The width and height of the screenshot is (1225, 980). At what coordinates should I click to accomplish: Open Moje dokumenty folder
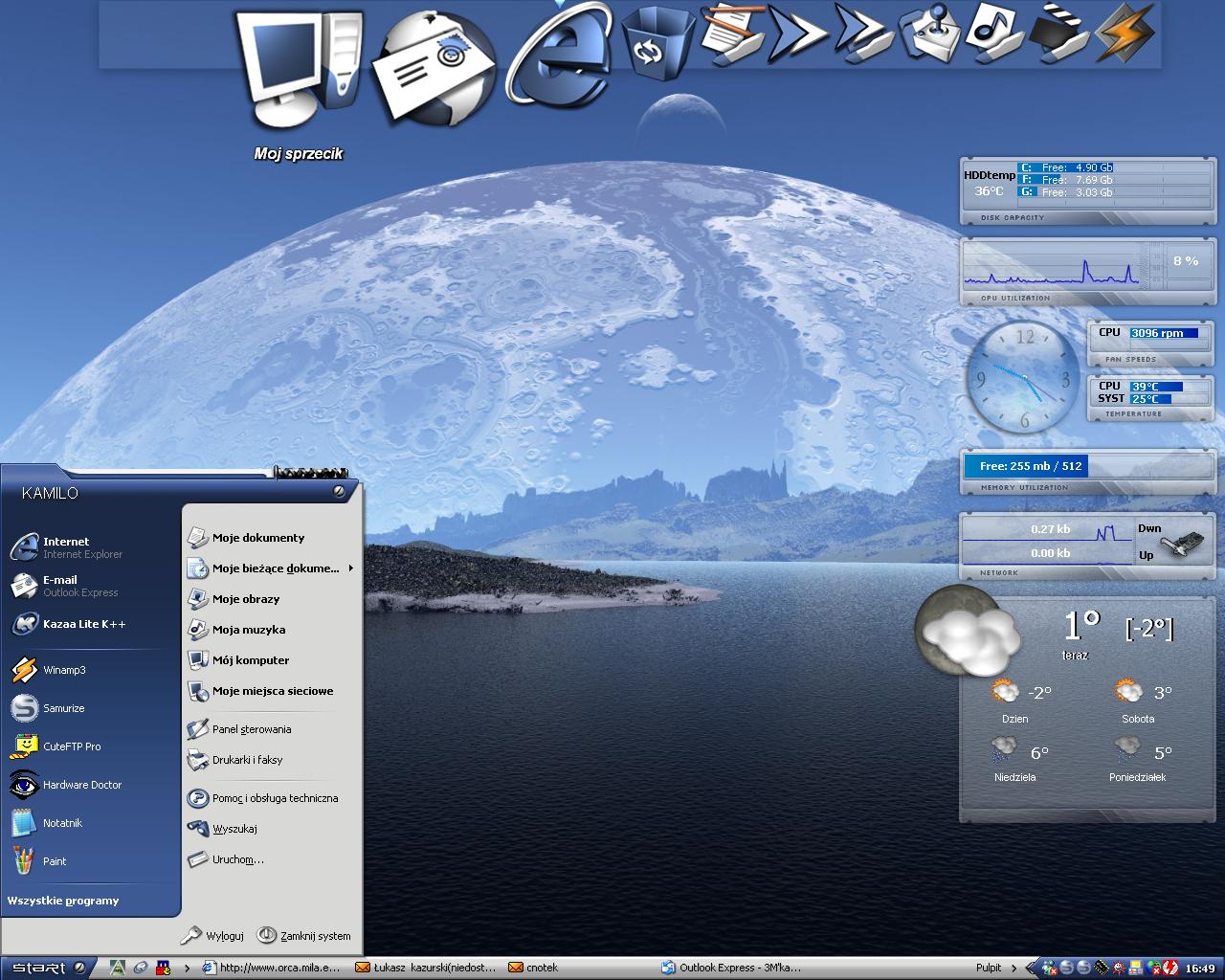(x=271, y=538)
